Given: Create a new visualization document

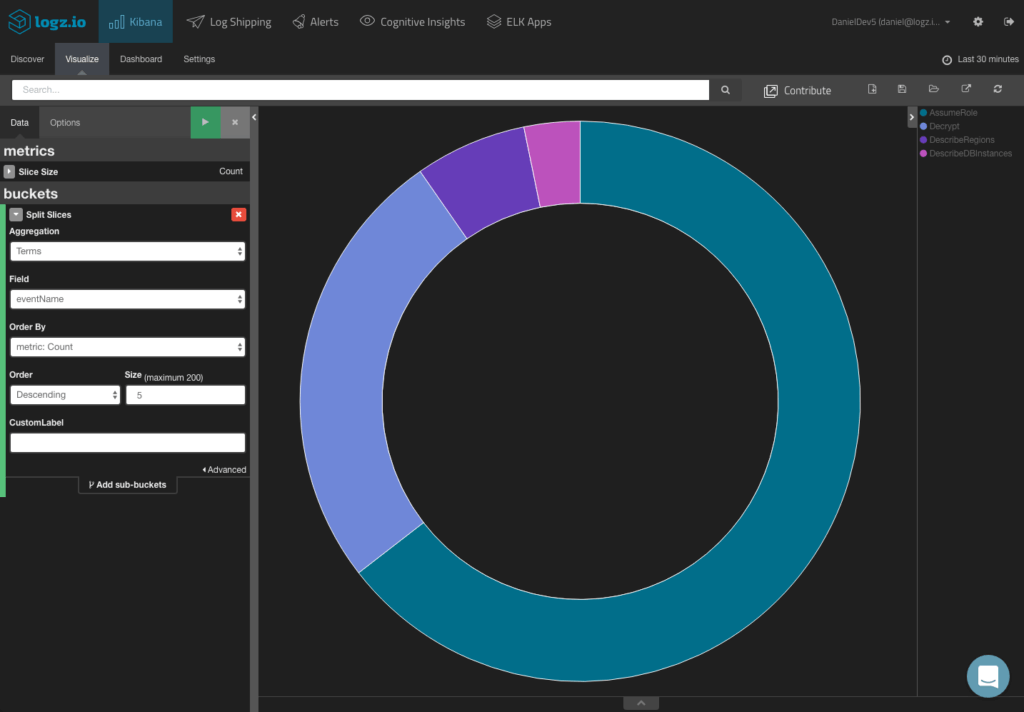Looking at the screenshot, I should click(x=872, y=89).
